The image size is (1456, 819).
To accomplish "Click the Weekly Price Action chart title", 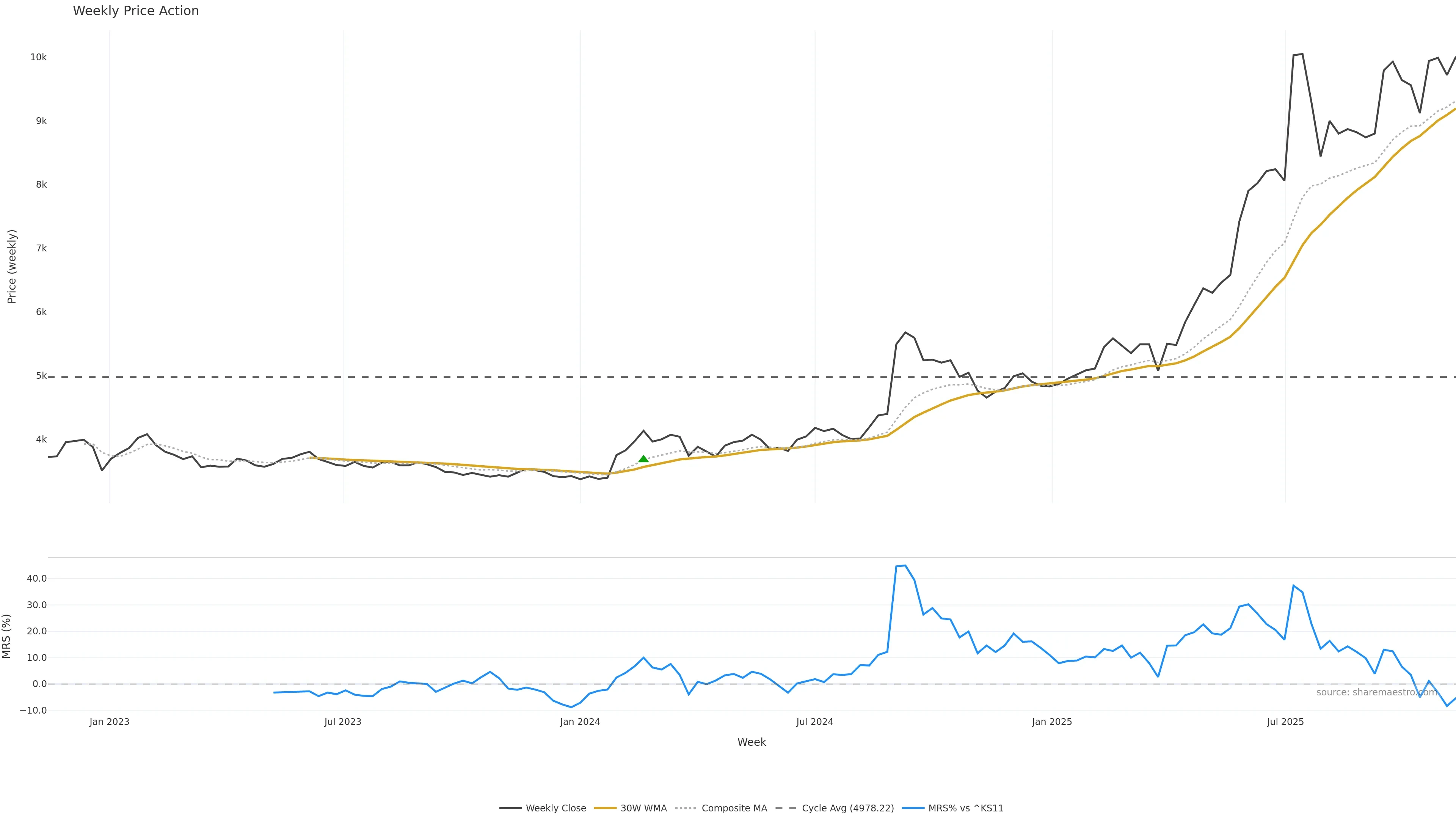I will [x=136, y=11].
